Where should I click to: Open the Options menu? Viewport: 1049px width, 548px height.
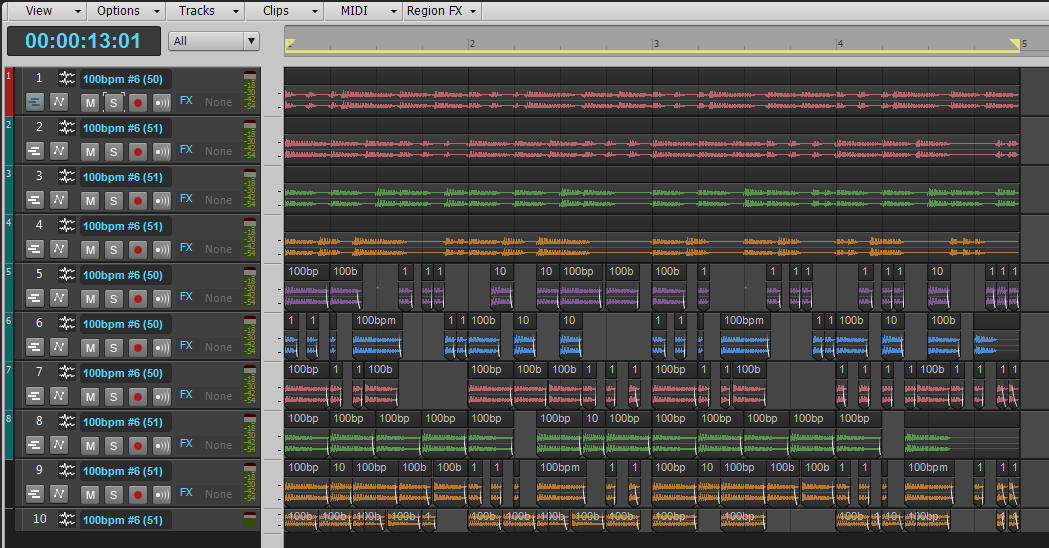coord(126,11)
